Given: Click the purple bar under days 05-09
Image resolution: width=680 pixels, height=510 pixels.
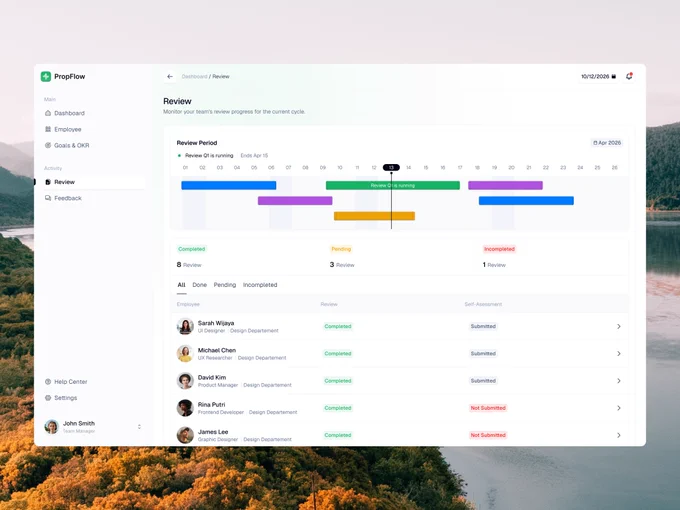Looking at the screenshot, I should click(295, 200).
